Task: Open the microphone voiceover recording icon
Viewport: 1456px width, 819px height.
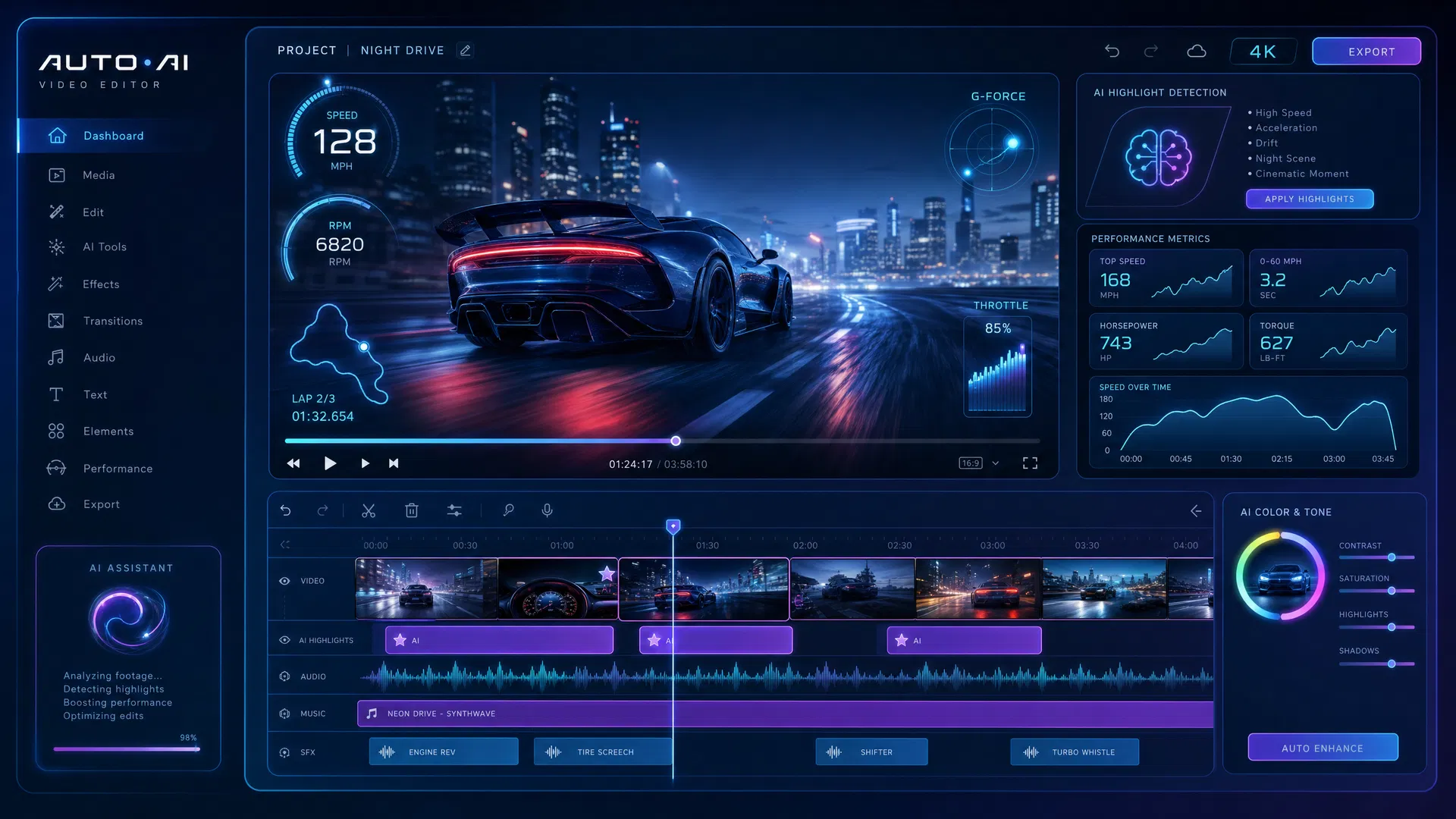Action: pos(547,511)
